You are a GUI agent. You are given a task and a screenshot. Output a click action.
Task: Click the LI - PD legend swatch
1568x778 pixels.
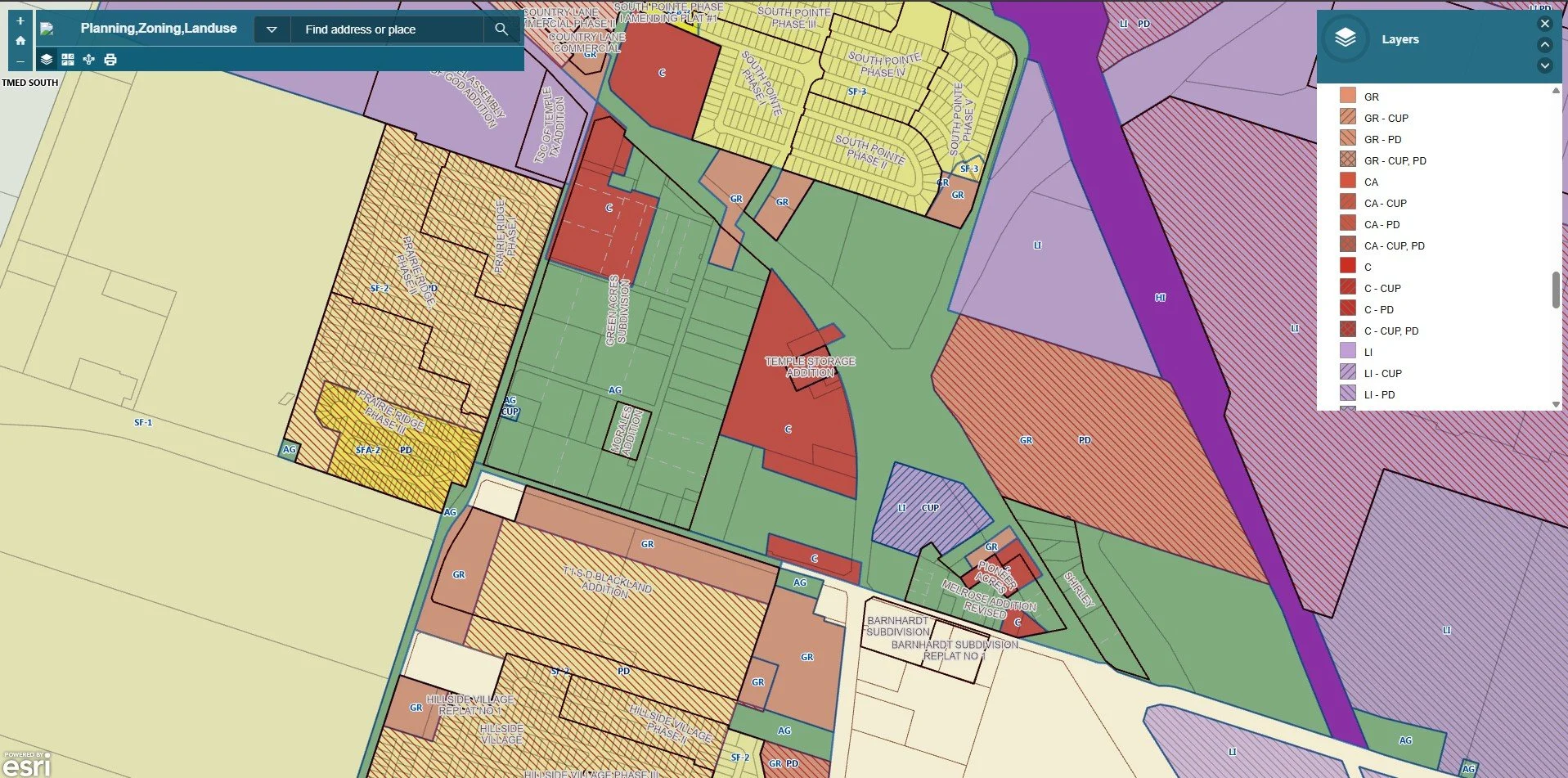[1348, 393]
